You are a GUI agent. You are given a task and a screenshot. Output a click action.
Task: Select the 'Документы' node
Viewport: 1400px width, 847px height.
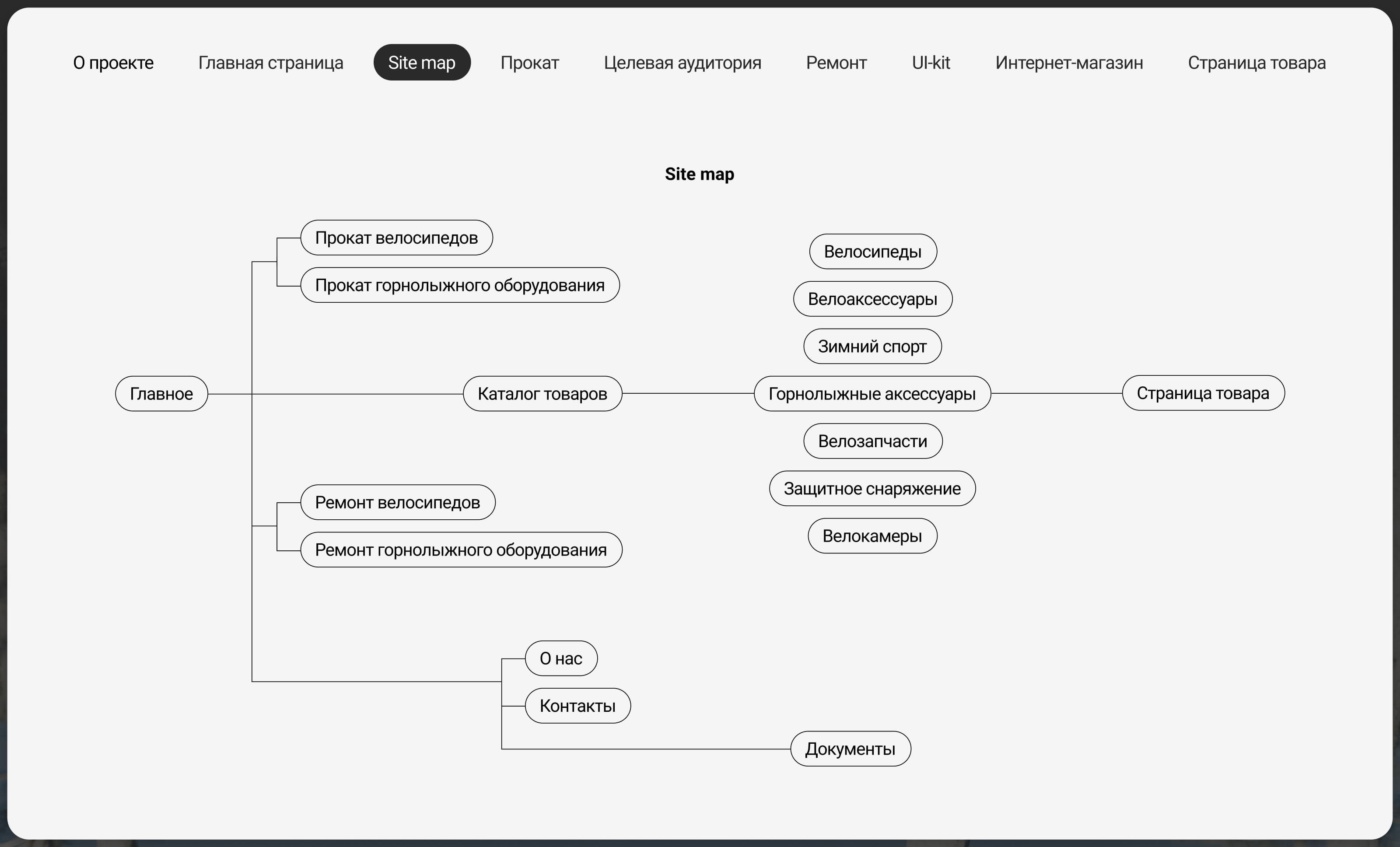tap(850, 749)
